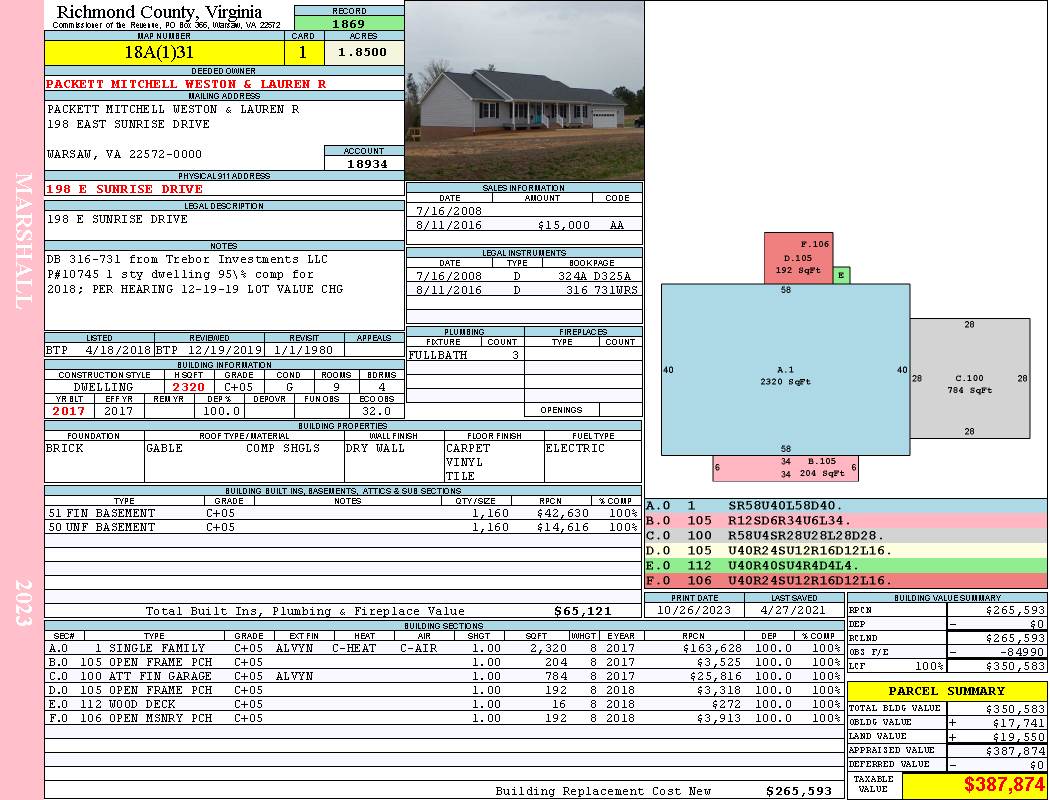Select the pink B.105 204 SqFt porch strip
1050x800 pixels.
pos(785,468)
